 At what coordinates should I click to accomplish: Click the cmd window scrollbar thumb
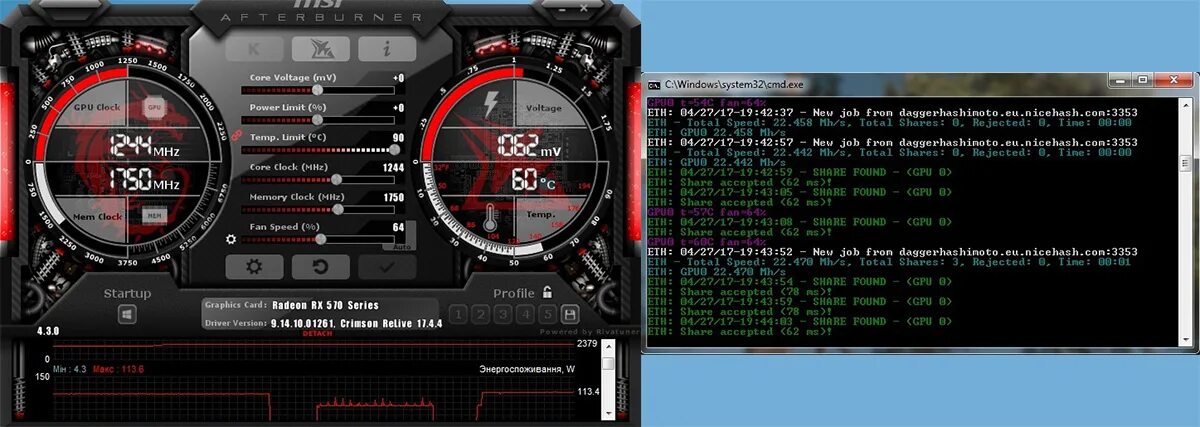pos(1185,164)
